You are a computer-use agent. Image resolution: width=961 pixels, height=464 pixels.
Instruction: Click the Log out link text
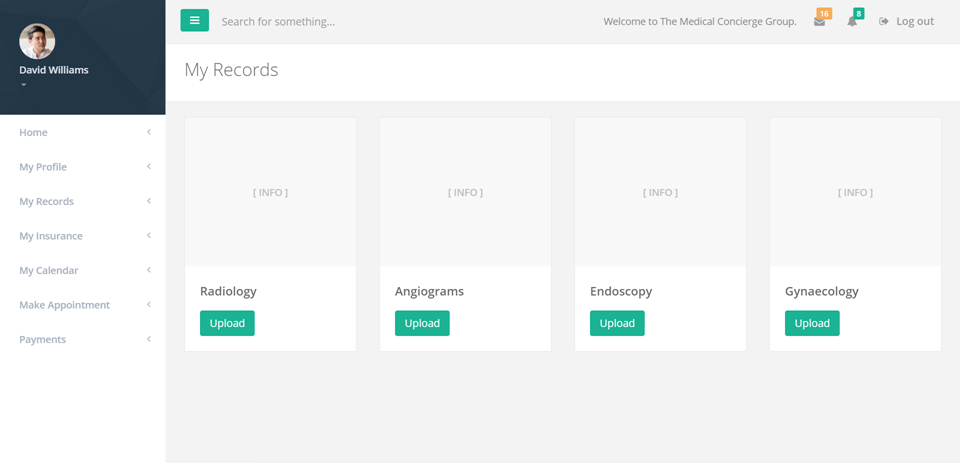[x=915, y=21]
